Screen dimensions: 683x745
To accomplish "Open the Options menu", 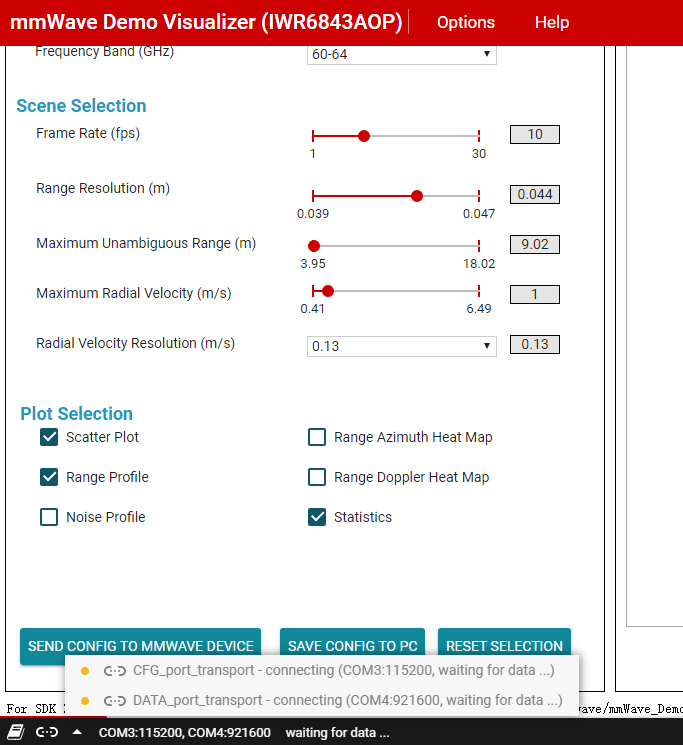I will coord(465,22).
